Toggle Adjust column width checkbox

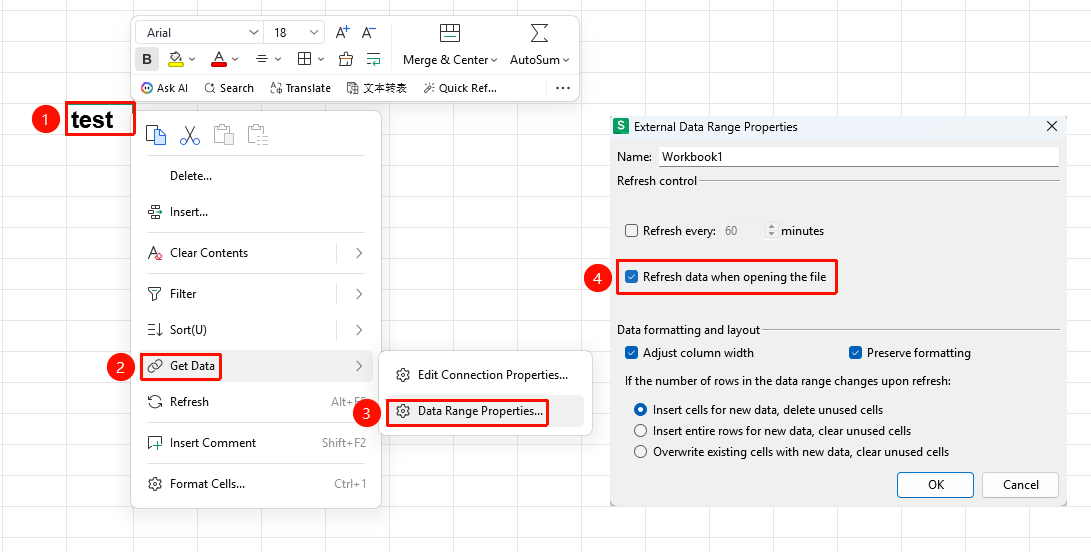pos(631,353)
